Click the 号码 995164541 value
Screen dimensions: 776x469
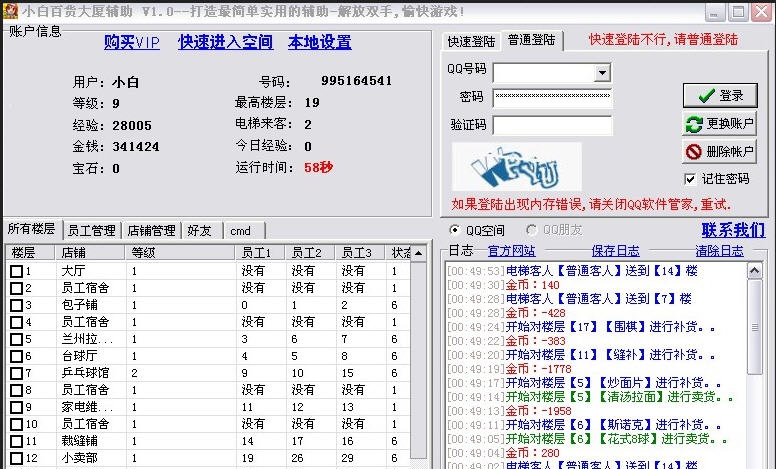coord(356,81)
